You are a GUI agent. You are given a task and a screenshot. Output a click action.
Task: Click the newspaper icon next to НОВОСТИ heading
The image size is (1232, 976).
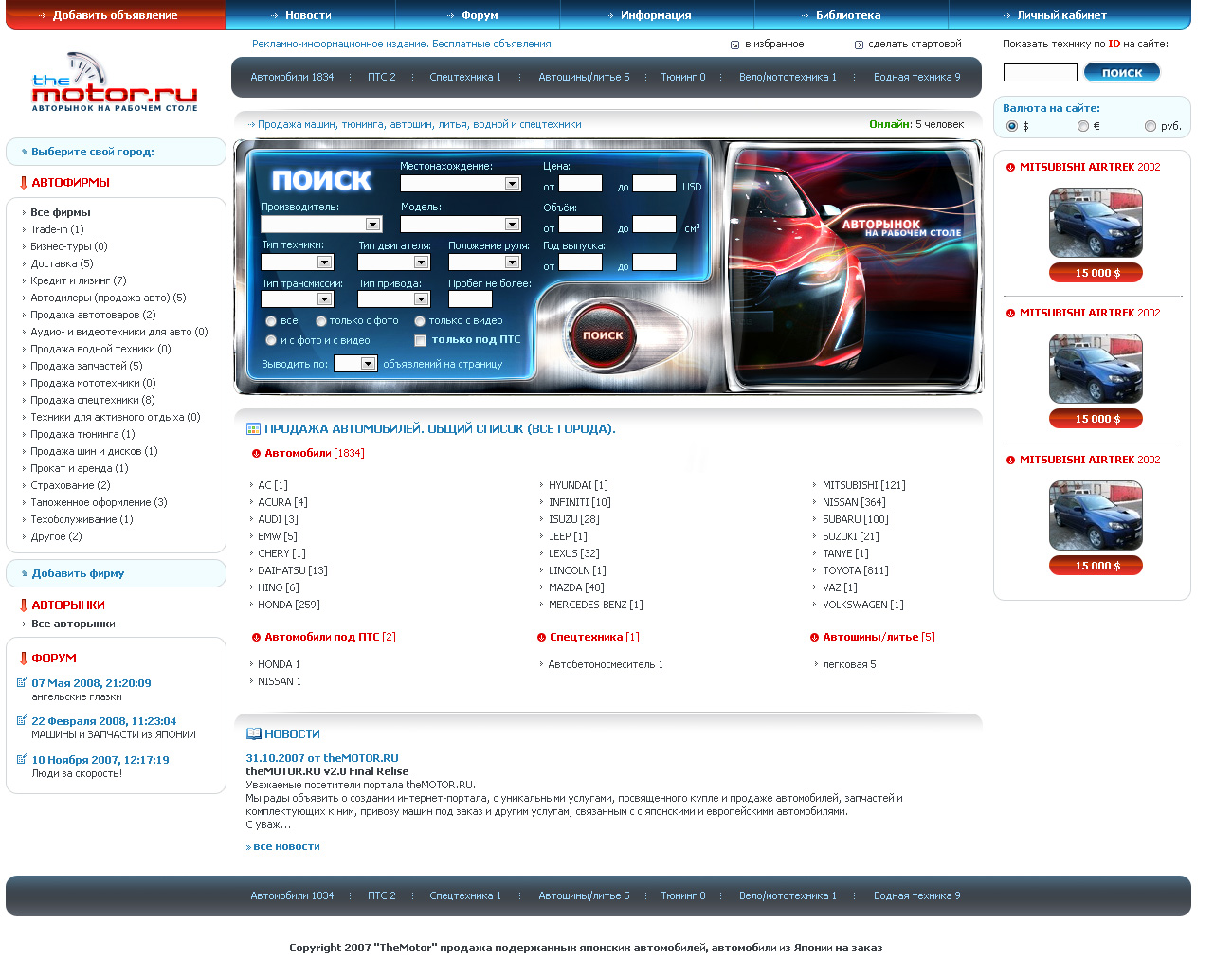252,732
